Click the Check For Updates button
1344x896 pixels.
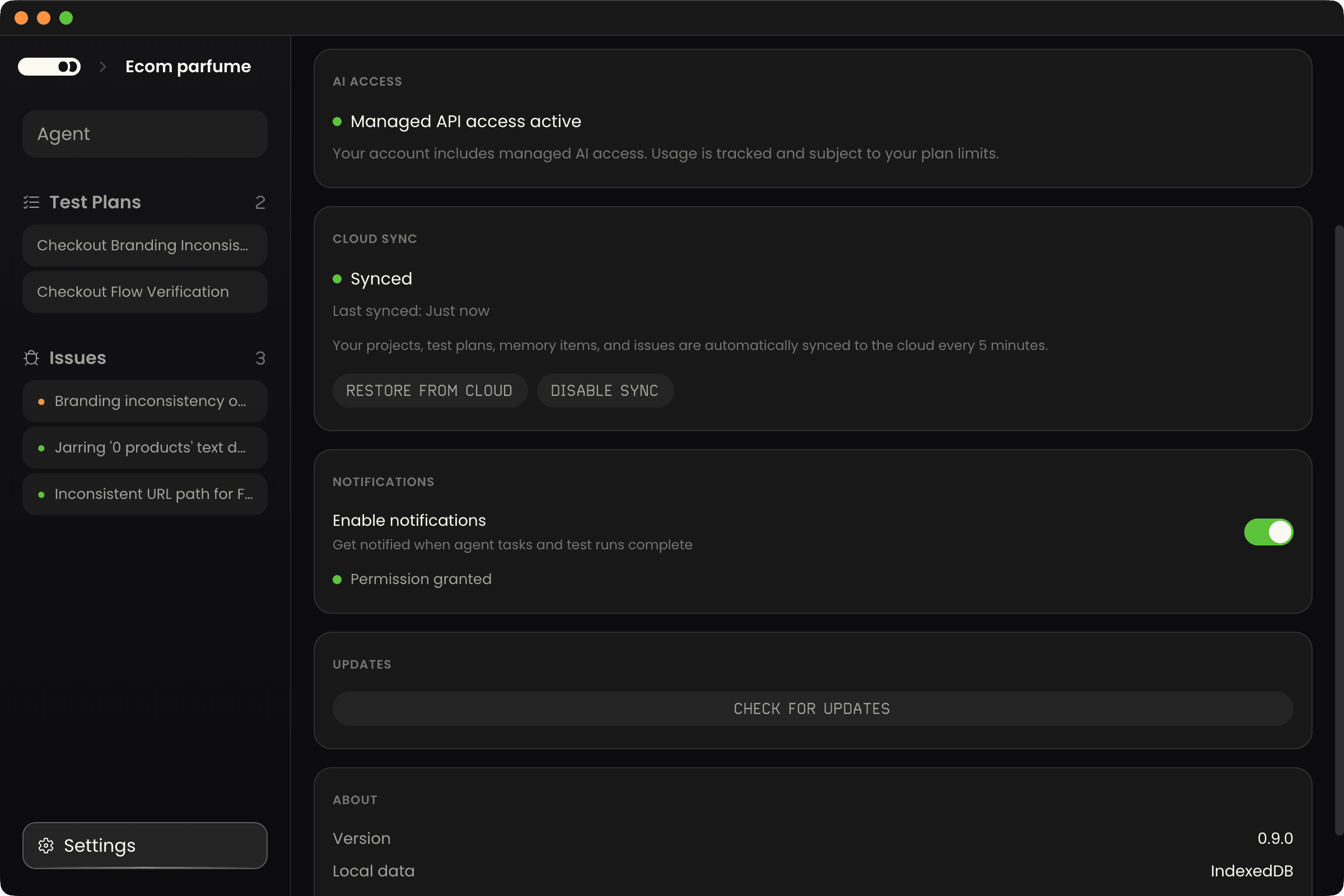click(811, 708)
